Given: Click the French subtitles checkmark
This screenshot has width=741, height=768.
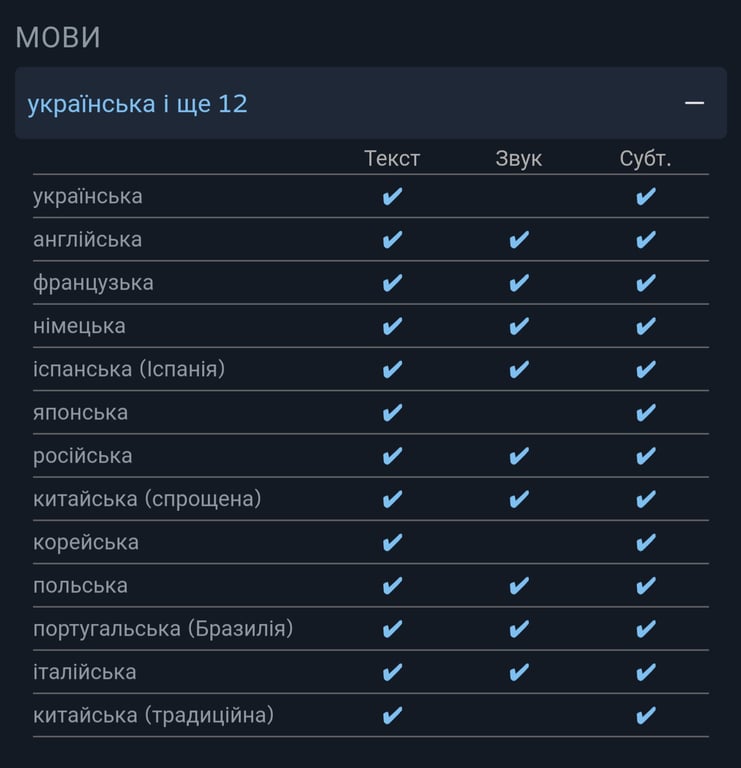Looking at the screenshot, I should point(646,283).
